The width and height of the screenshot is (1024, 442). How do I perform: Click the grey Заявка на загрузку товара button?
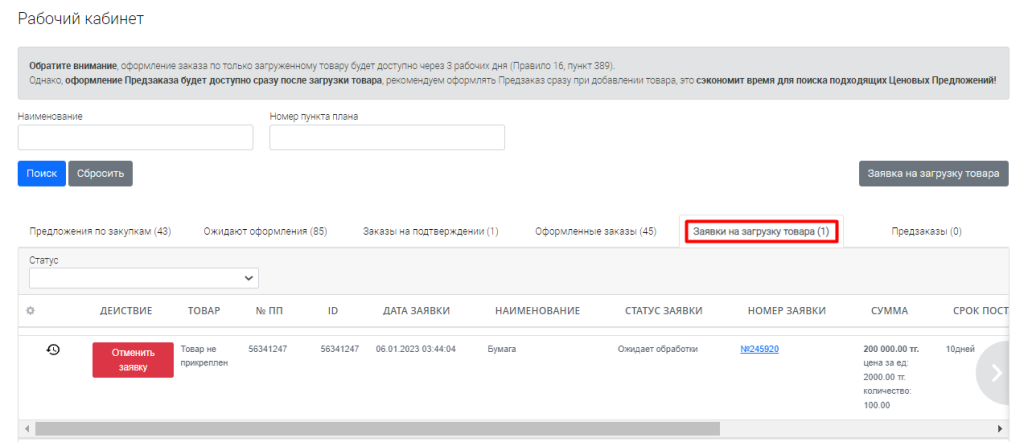pos(933,173)
